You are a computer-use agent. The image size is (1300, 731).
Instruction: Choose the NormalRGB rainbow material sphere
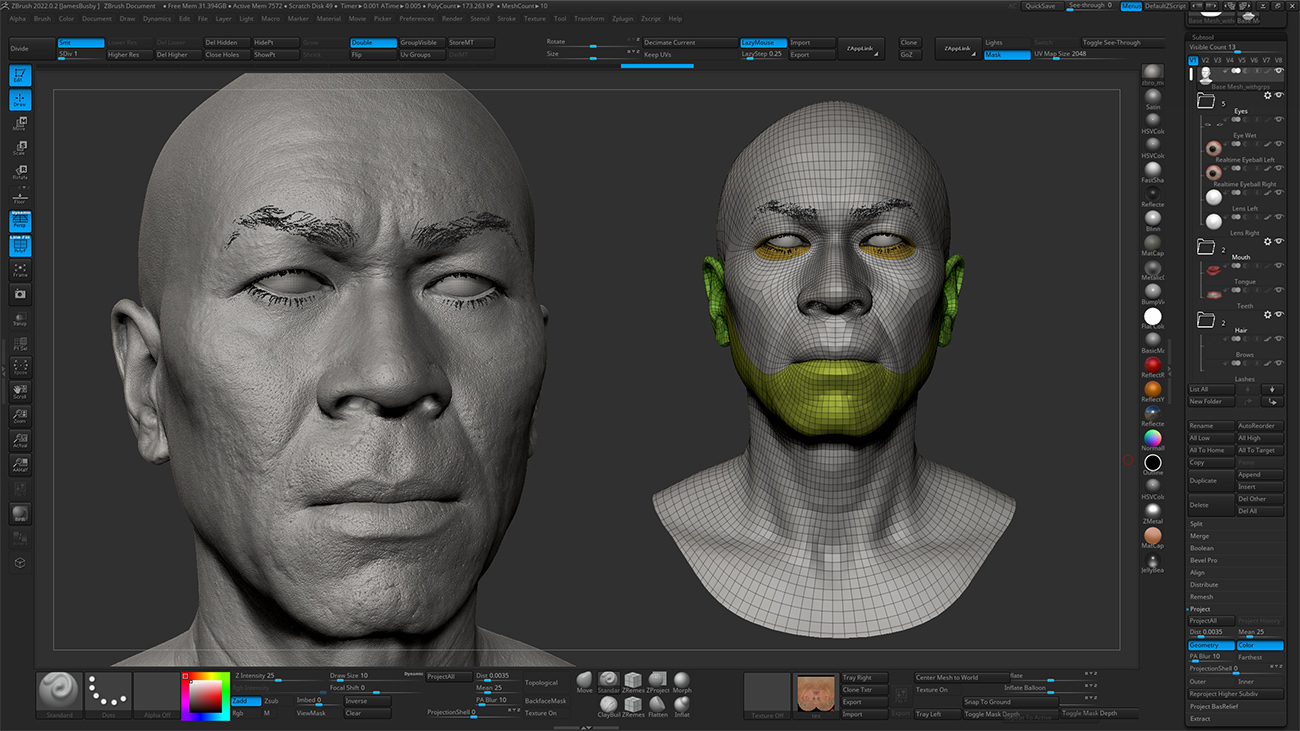1153,438
